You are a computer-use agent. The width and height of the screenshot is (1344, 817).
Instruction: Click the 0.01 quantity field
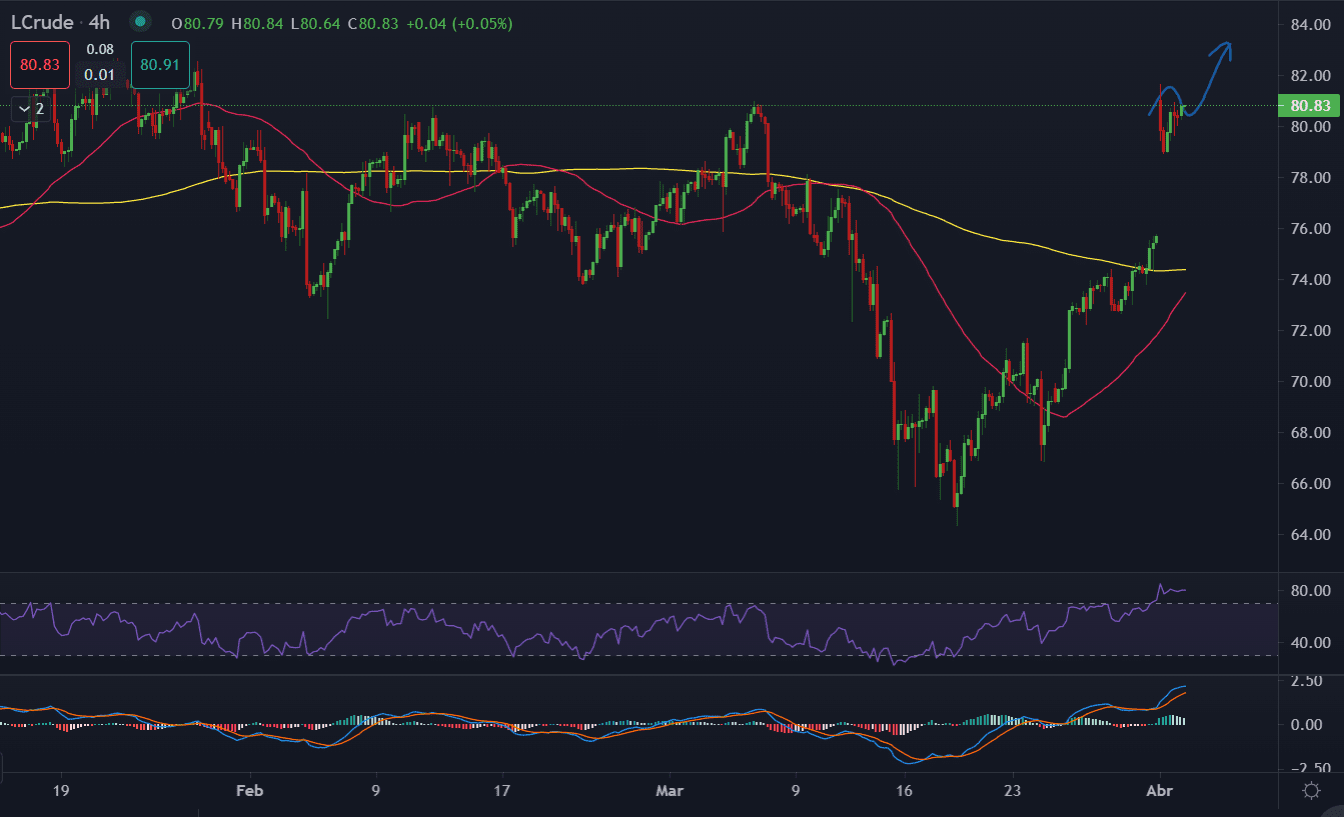[x=100, y=74]
